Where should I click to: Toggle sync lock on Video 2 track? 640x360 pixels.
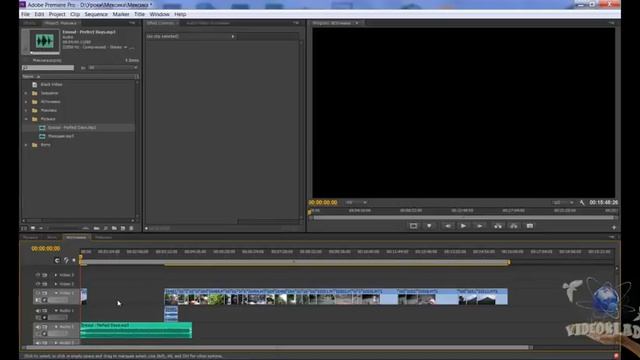[45, 284]
